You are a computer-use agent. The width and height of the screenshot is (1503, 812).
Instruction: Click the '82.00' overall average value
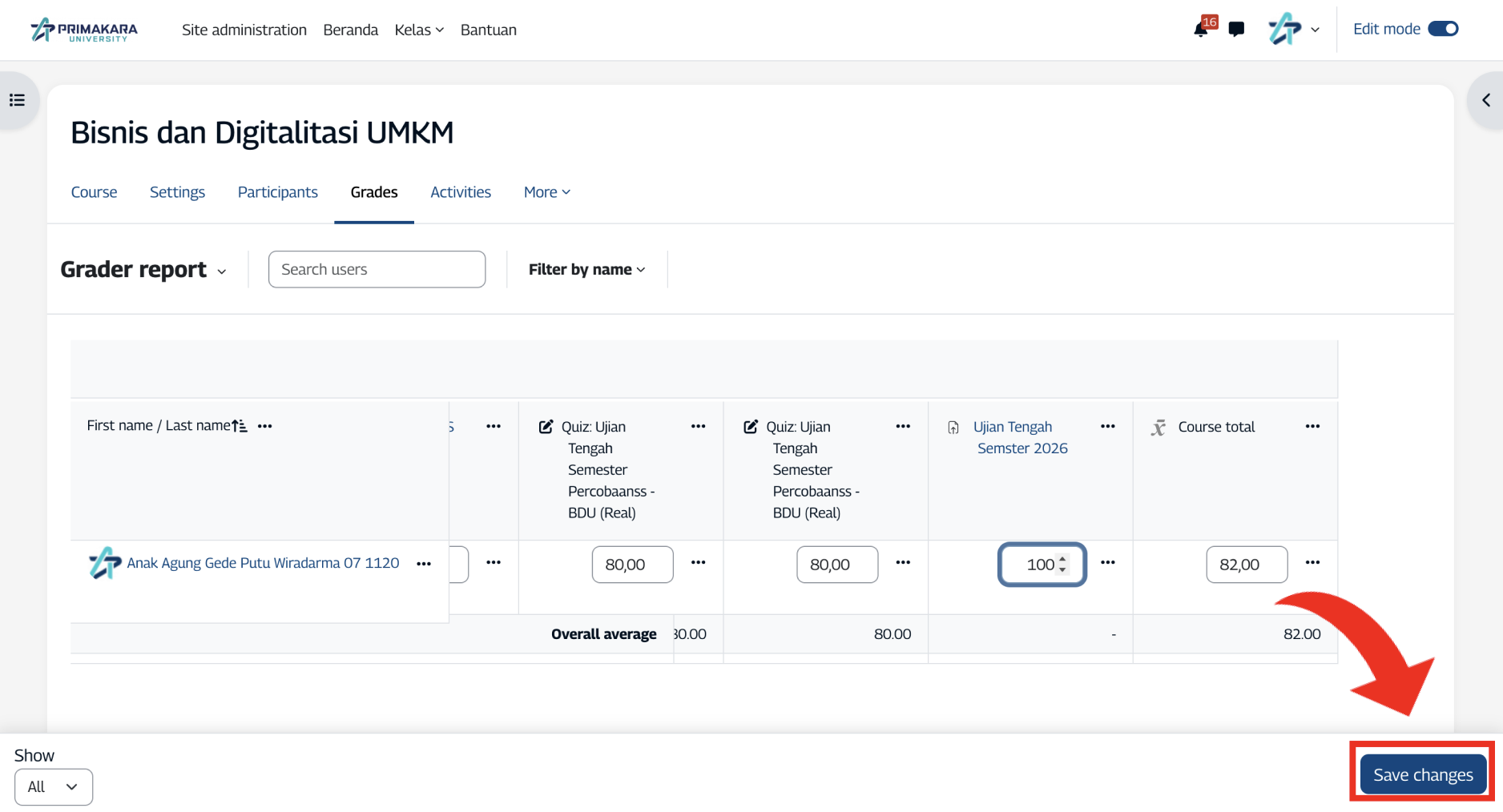(1302, 634)
